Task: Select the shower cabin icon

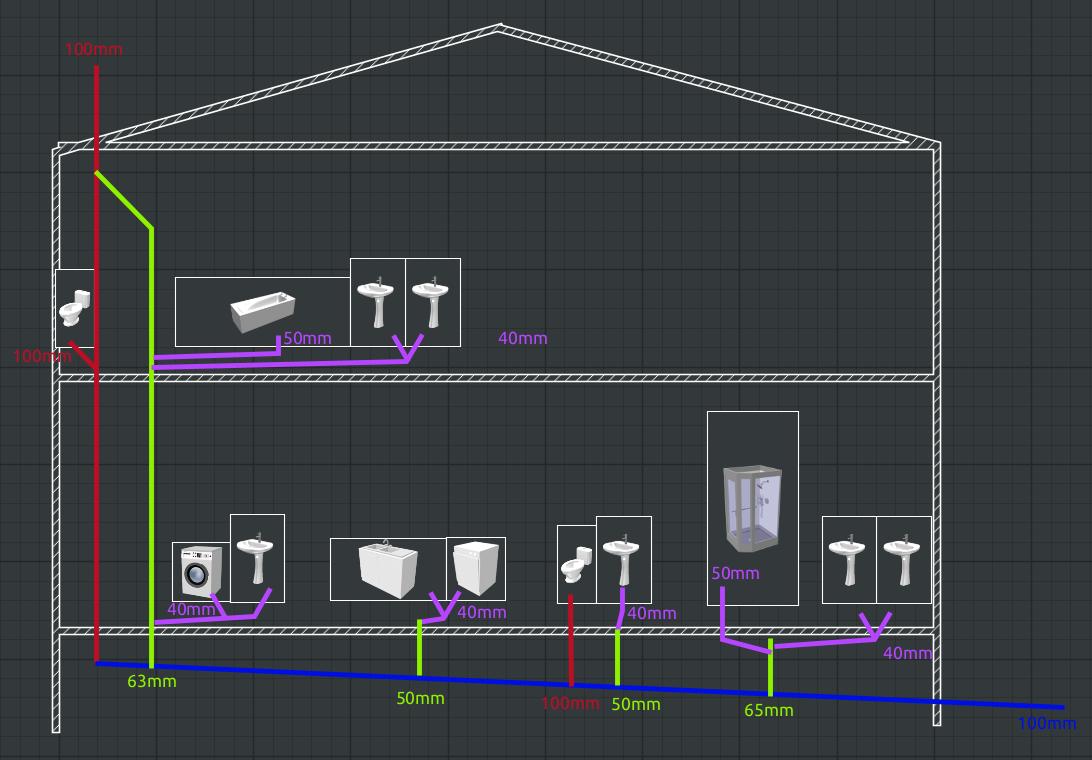Action: tap(752, 508)
